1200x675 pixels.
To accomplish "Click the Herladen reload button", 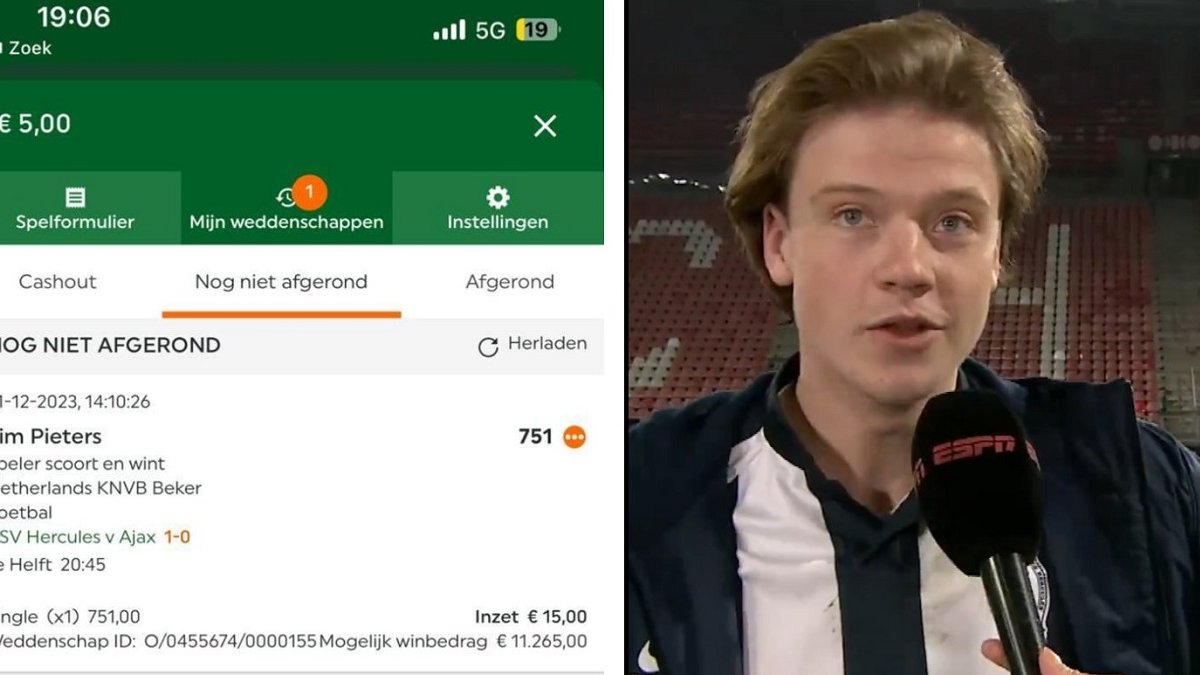I will point(532,345).
